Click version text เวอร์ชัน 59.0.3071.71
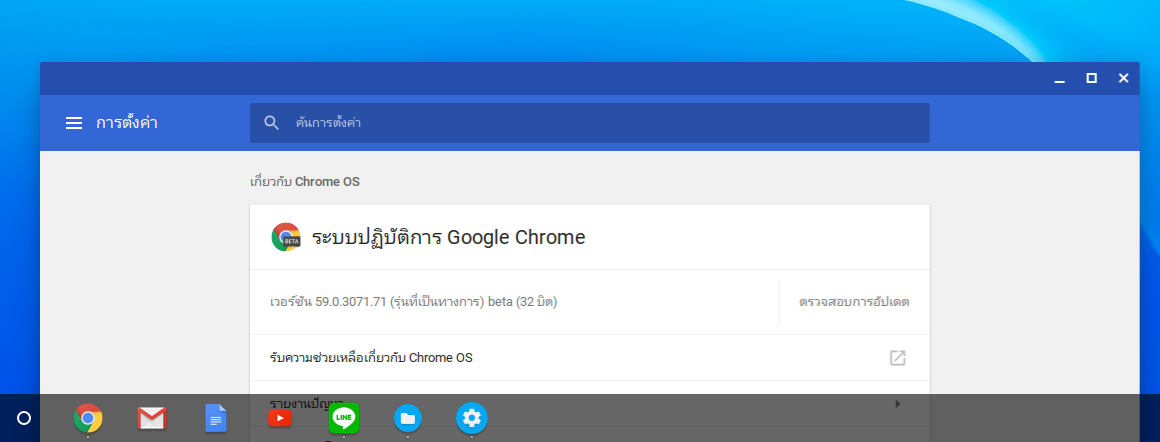 (328, 302)
